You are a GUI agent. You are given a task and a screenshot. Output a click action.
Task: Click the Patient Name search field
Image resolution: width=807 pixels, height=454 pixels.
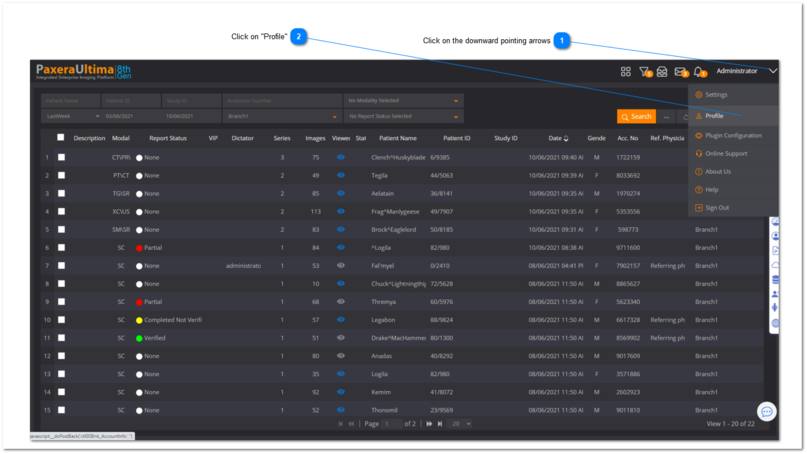tap(70, 101)
